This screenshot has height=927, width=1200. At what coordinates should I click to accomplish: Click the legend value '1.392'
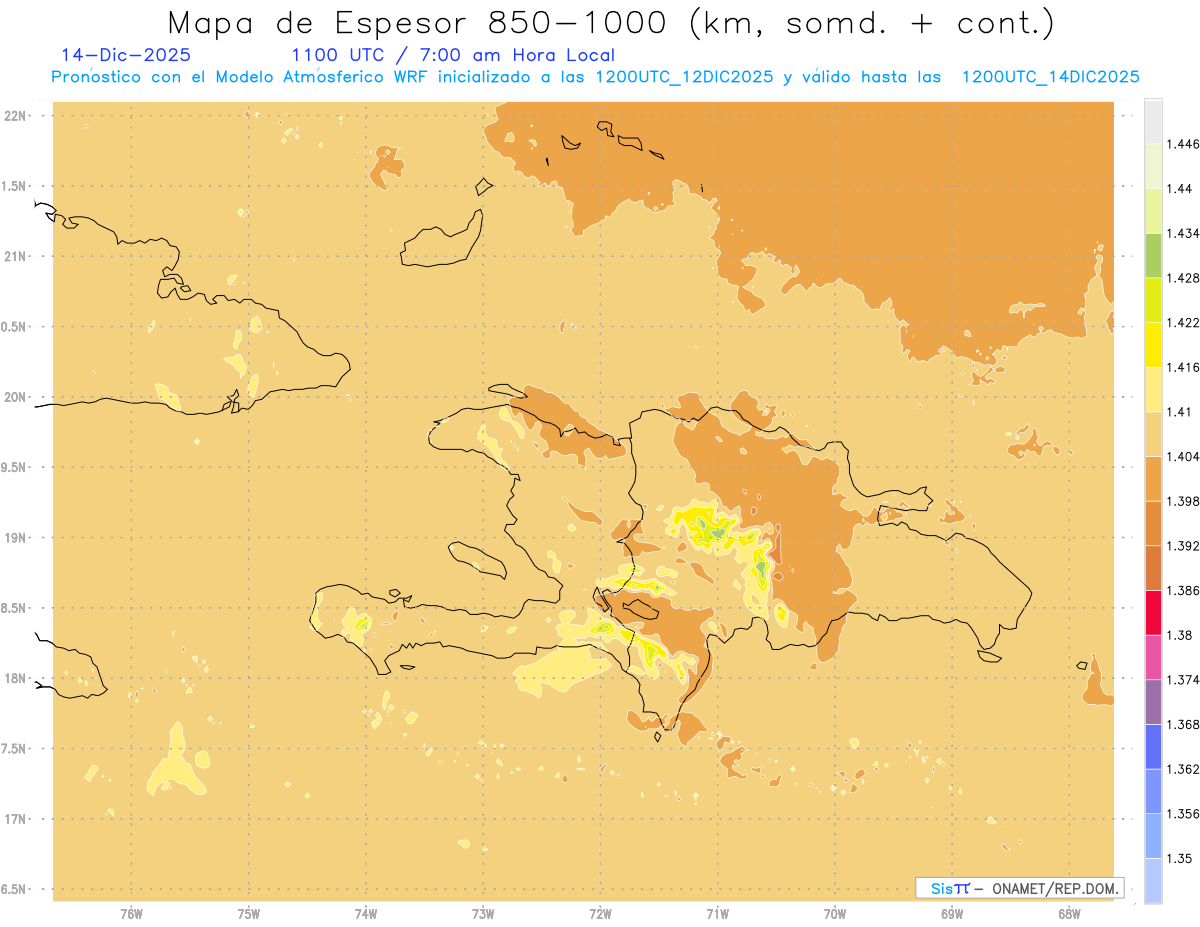(1184, 546)
